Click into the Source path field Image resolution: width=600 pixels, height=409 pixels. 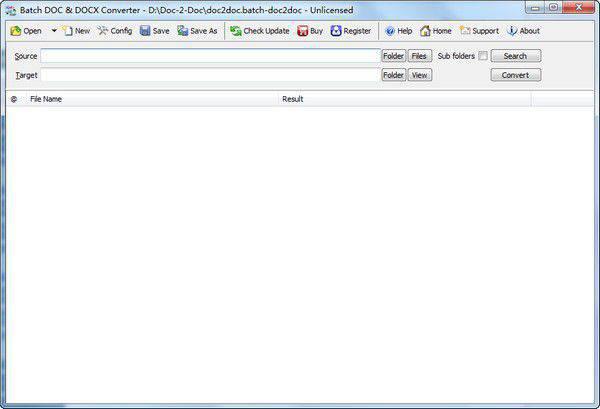click(x=210, y=56)
